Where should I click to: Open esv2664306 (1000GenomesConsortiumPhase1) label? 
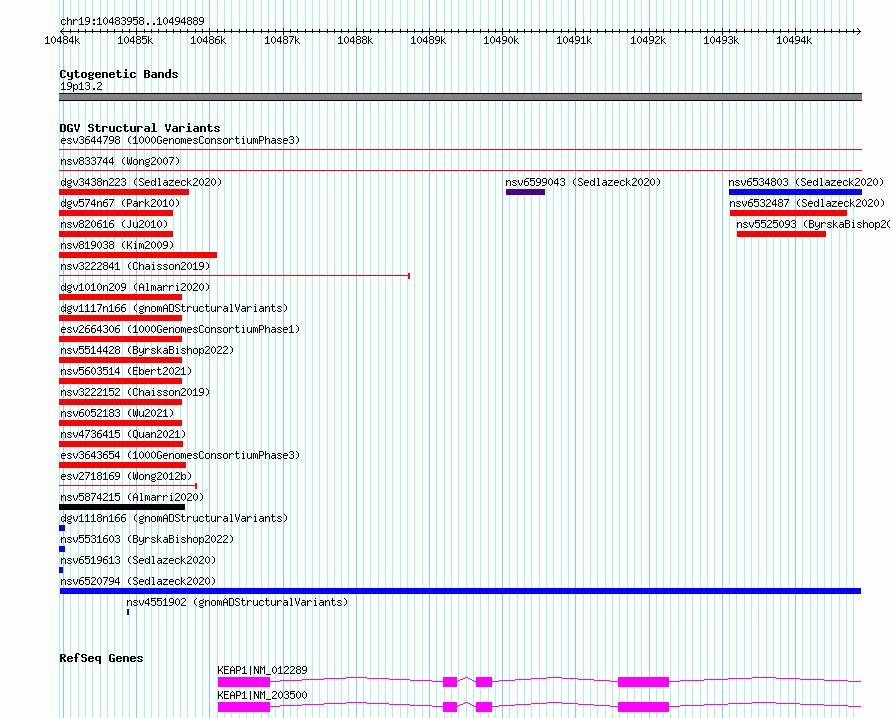pos(180,329)
